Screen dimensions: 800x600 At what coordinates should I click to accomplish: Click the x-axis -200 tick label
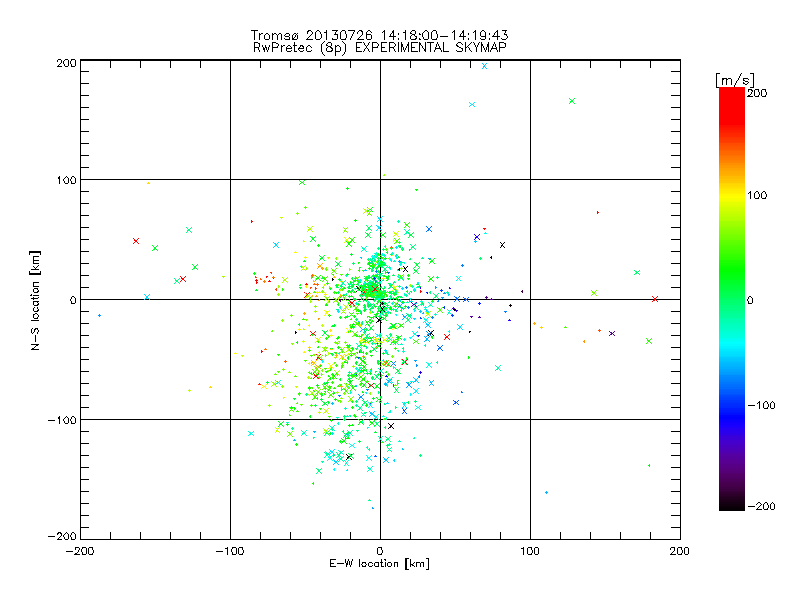(80, 551)
